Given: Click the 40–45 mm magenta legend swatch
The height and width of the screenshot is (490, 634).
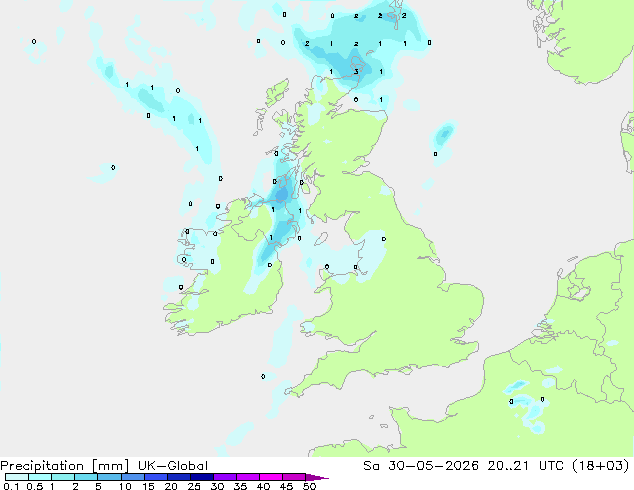Looking at the screenshot, I should pyautogui.click(x=271, y=477).
